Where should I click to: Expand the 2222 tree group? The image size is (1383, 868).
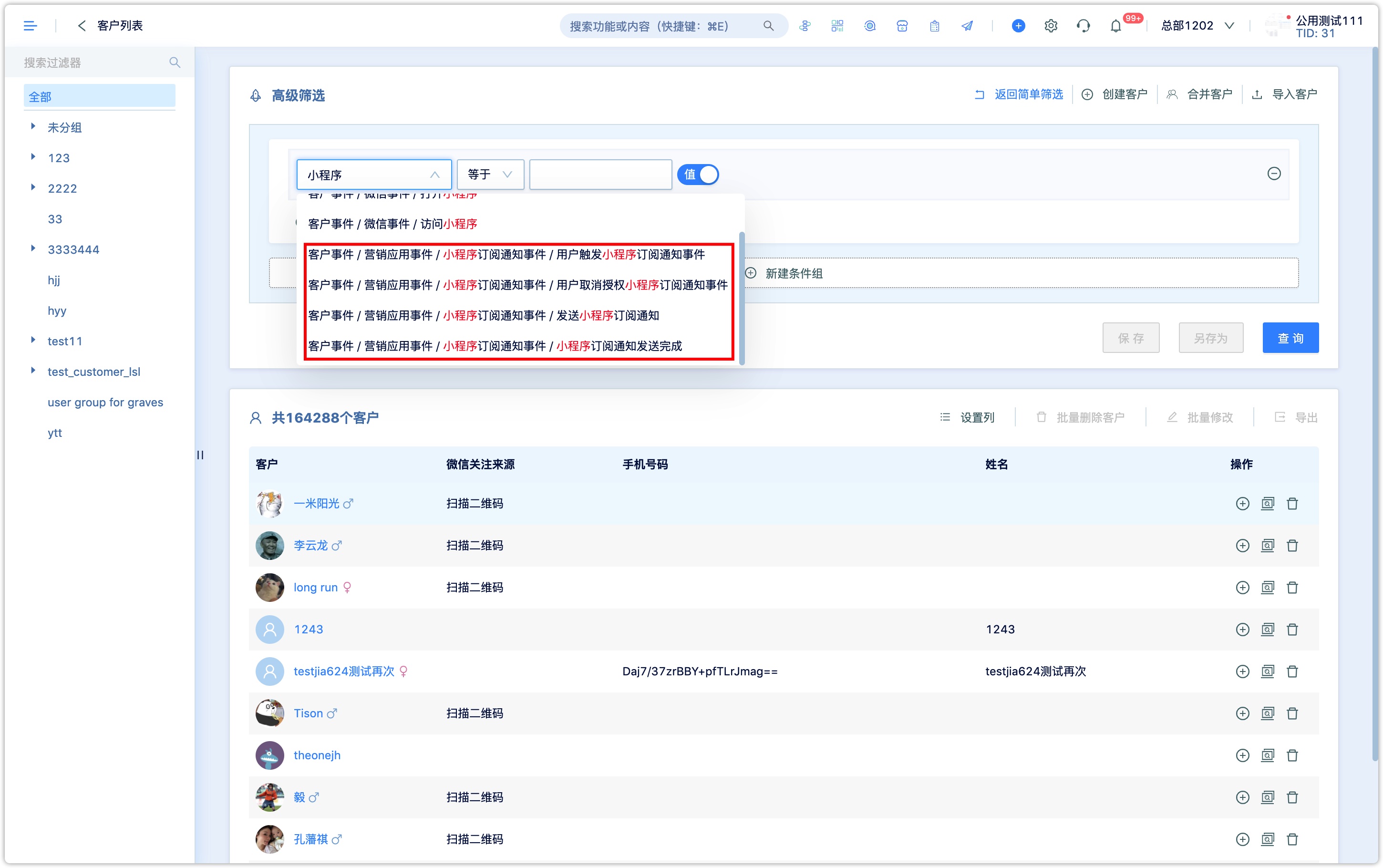[33, 187]
